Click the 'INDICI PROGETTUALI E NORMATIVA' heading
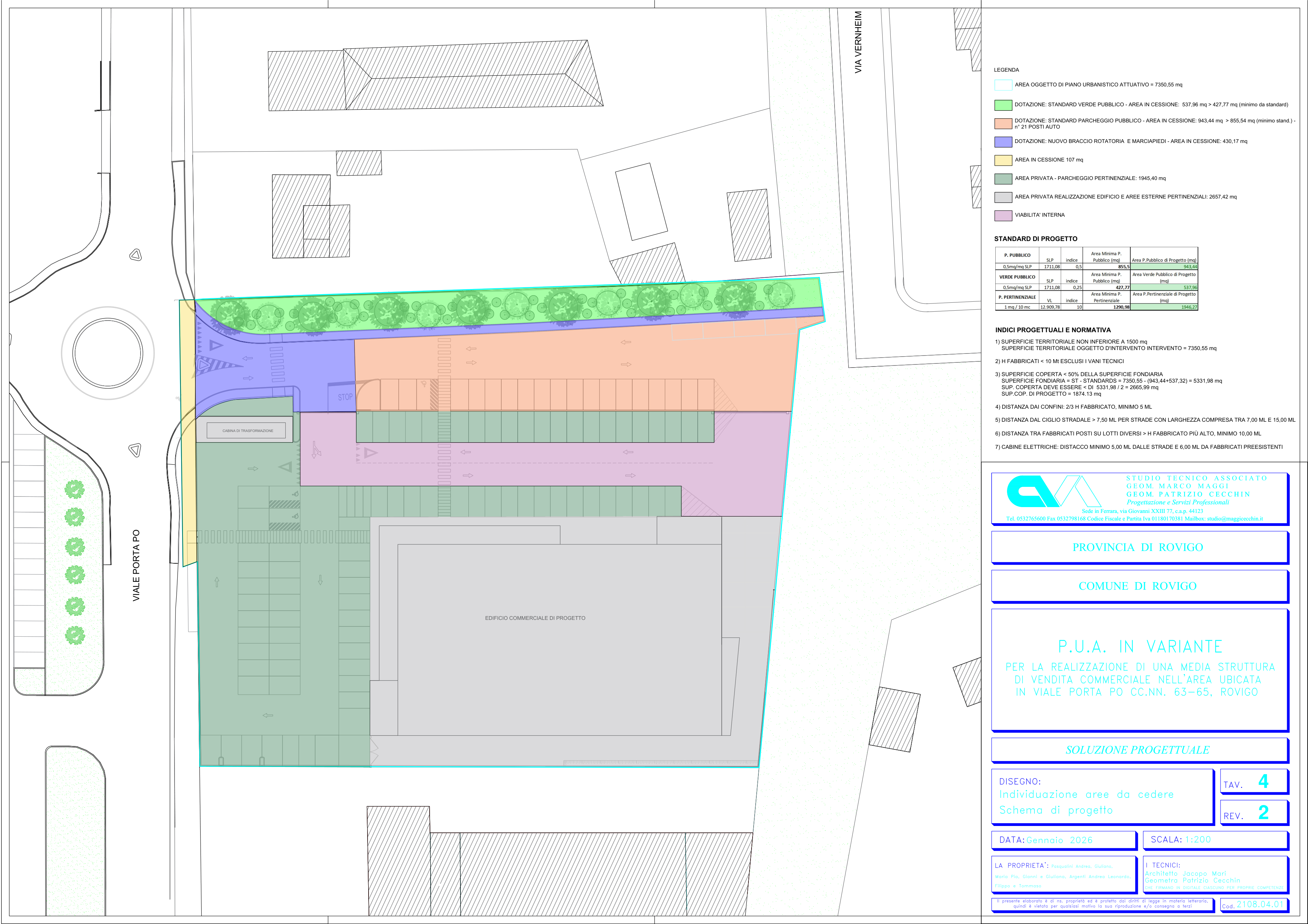1308x924 pixels. tap(1053, 330)
